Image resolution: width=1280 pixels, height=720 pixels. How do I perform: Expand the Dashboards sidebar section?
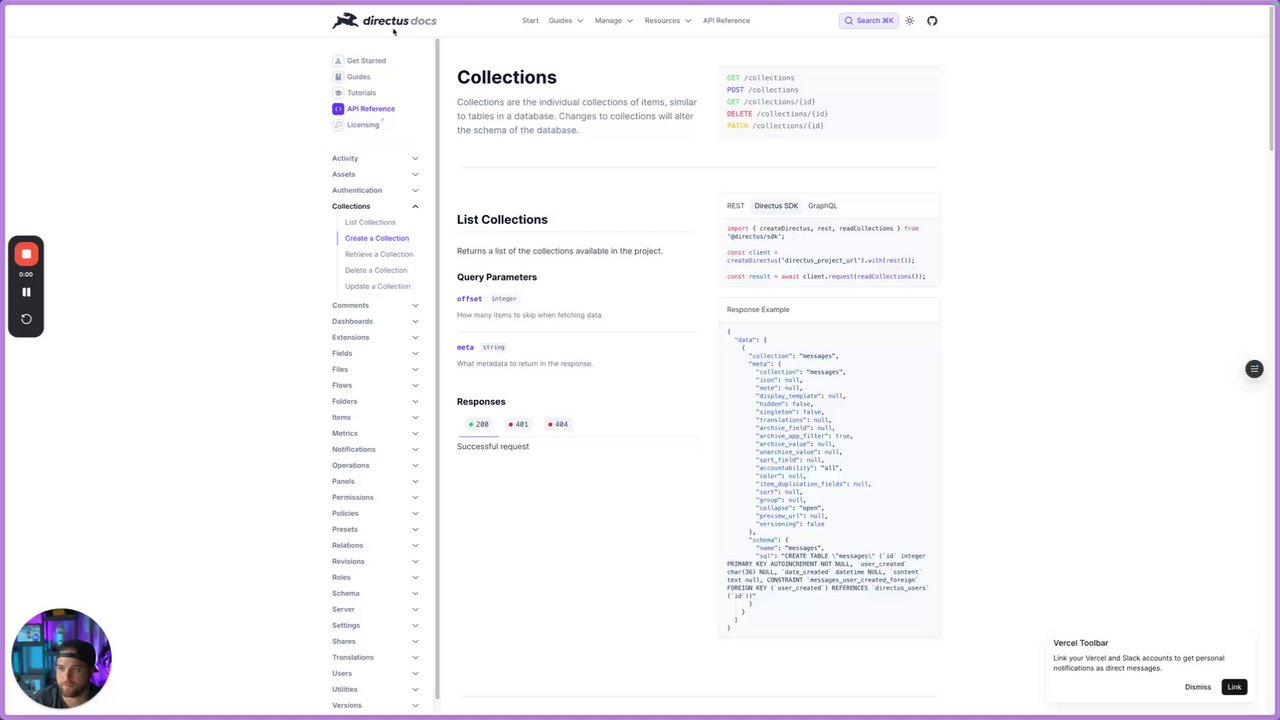click(x=375, y=321)
